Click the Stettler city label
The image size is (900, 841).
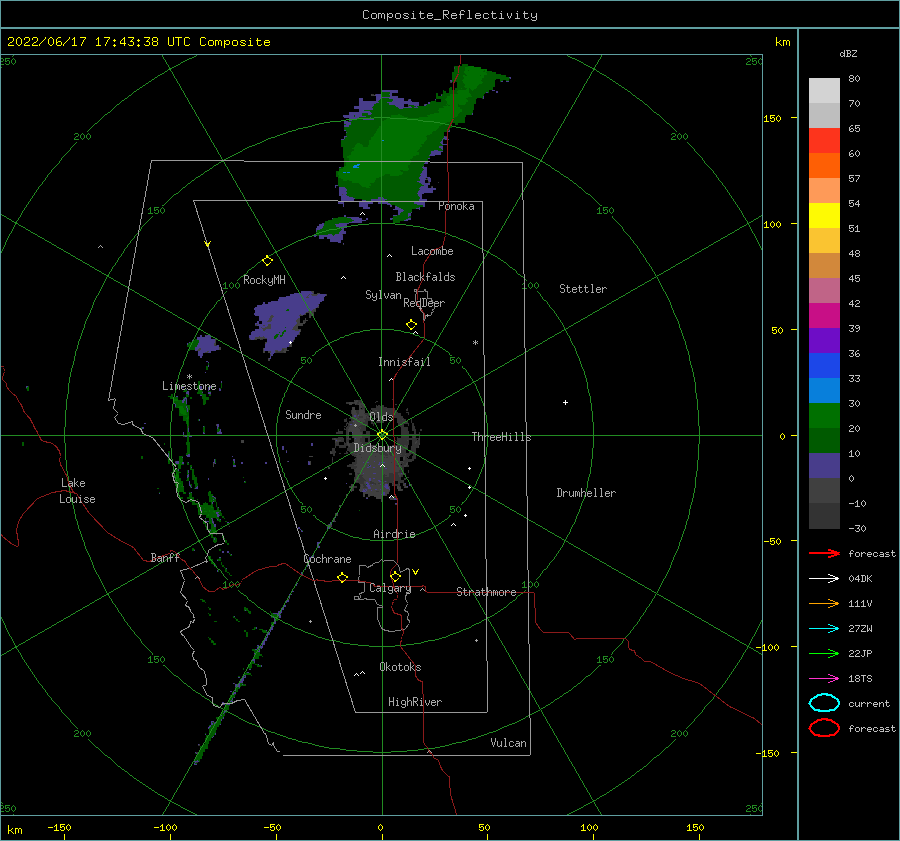pyautogui.click(x=583, y=289)
